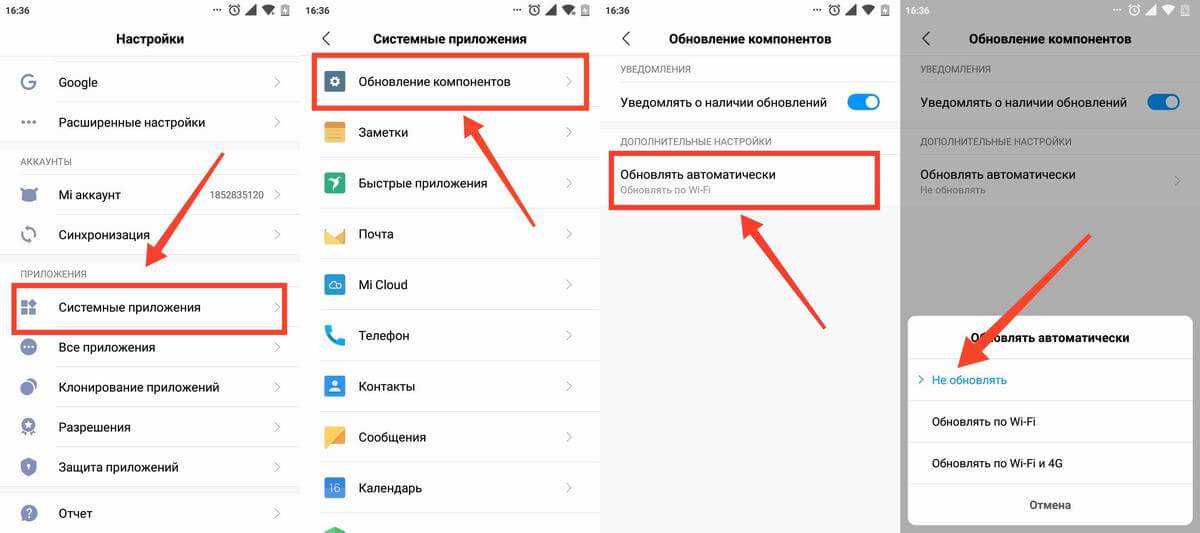Tap the Отмена cancel button
The height and width of the screenshot is (533, 1200).
click(x=1050, y=505)
